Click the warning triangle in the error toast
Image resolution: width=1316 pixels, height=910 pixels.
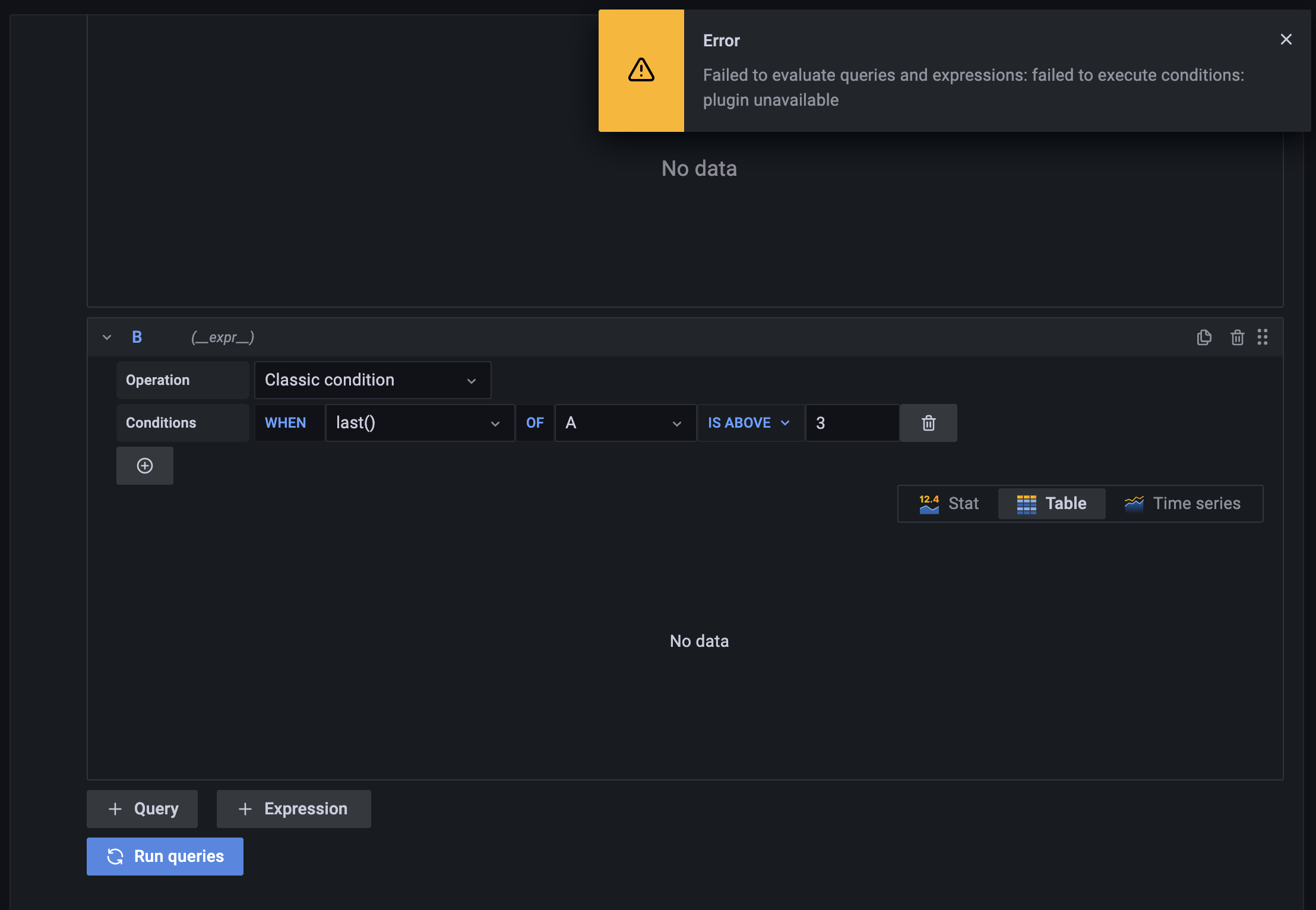[x=641, y=70]
